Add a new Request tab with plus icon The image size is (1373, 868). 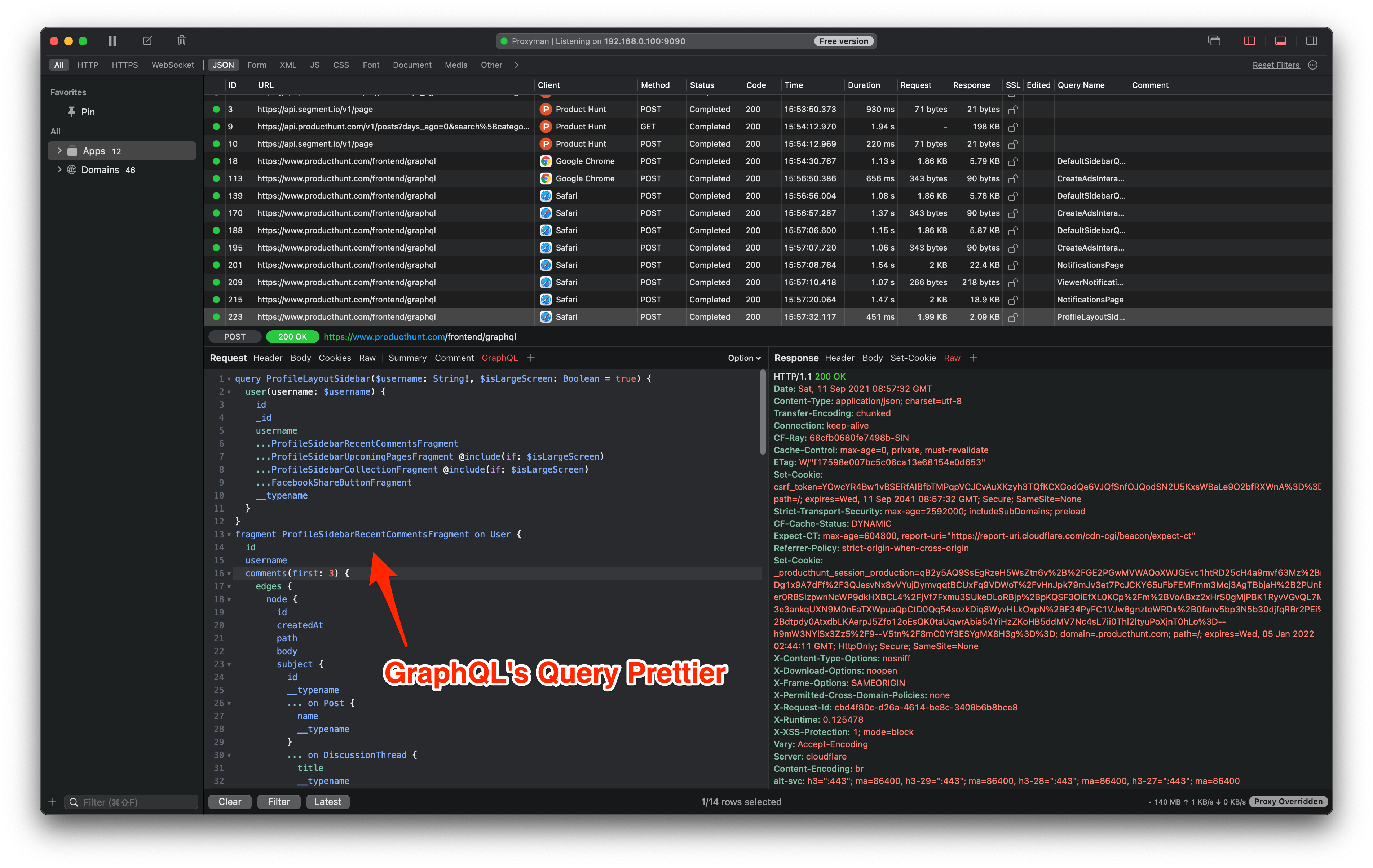pyautogui.click(x=531, y=358)
